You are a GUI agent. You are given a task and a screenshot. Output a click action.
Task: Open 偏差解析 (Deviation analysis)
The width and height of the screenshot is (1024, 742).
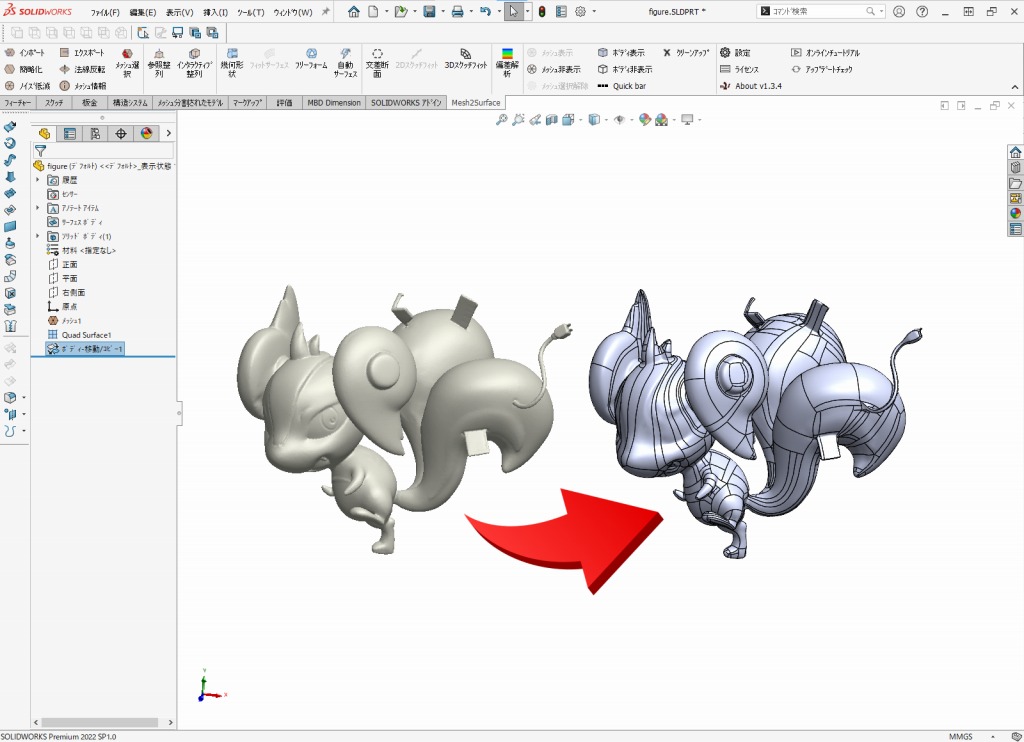pyautogui.click(x=507, y=63)
